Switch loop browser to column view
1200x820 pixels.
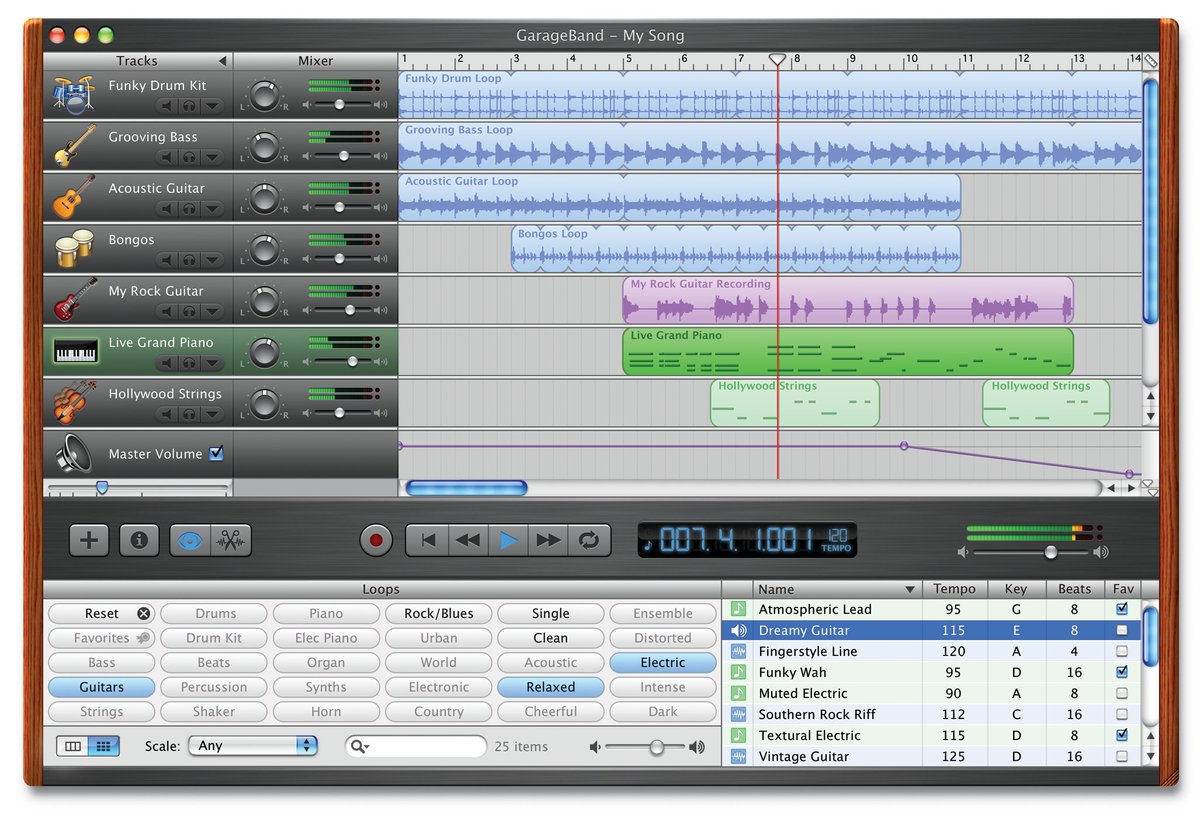[72, 746]
